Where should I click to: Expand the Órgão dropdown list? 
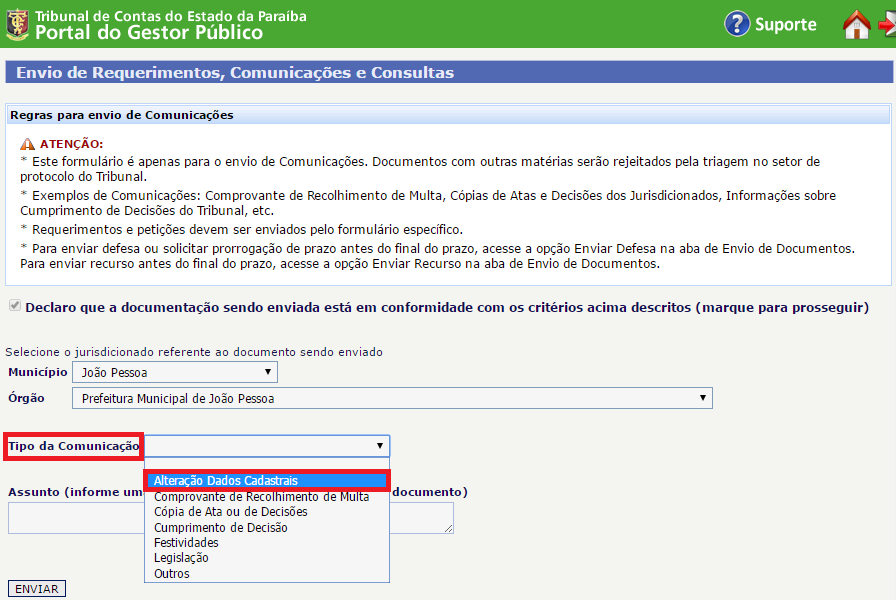391,399
